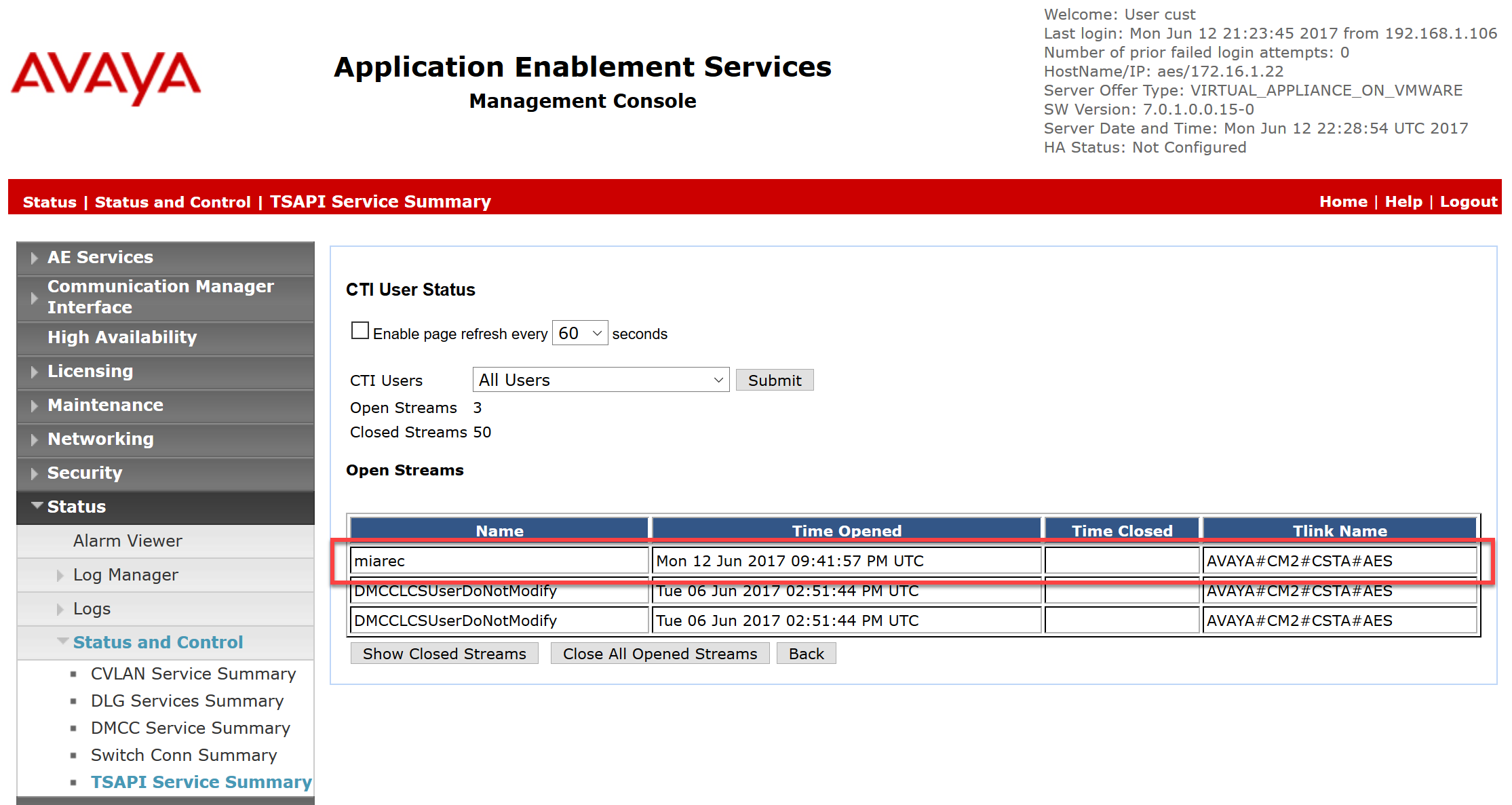Click the Time Opened column header
This screenshot has width=1512, height=805.
click(x=847, y=530)
